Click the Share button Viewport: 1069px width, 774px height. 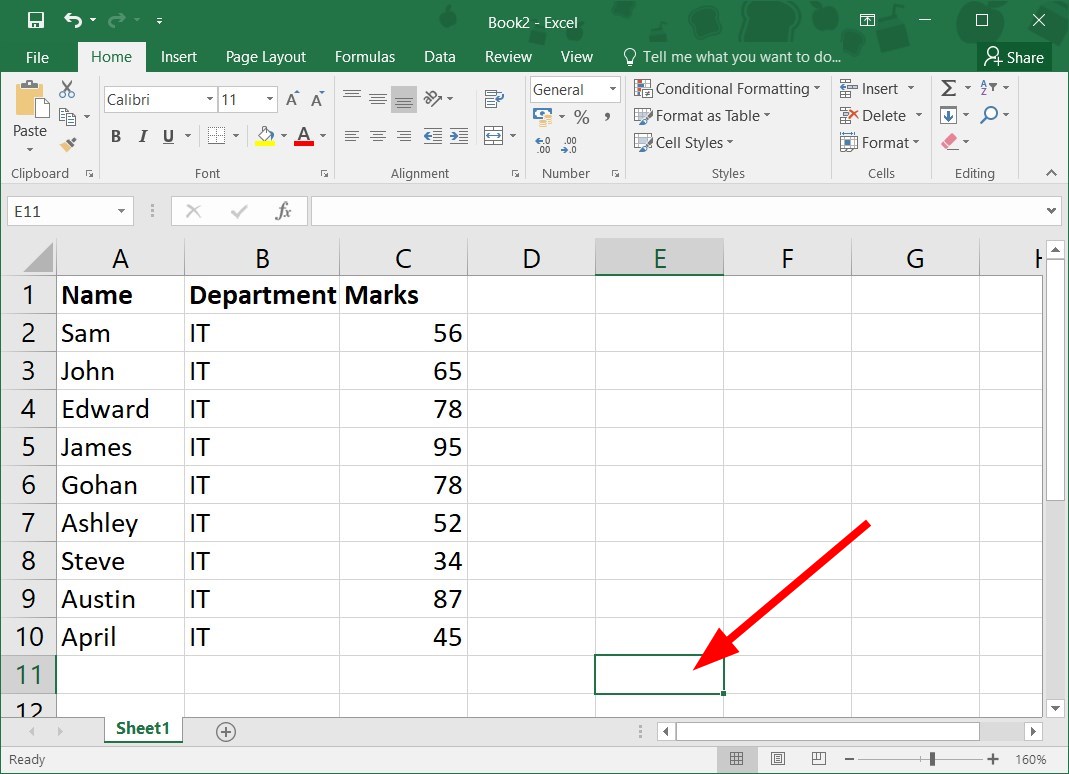[x=1013, y=57]
